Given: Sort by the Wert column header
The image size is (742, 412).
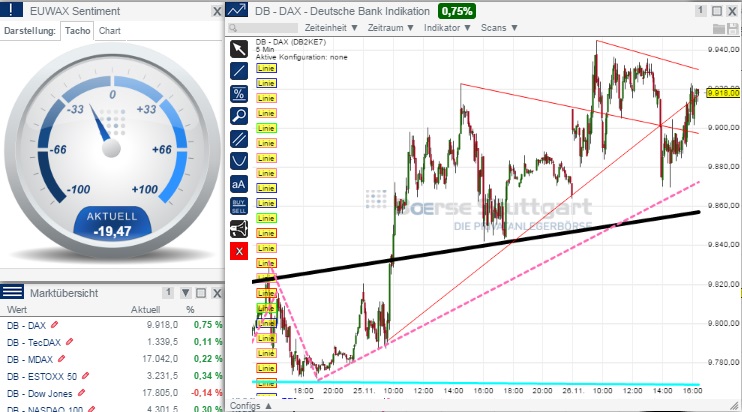Looking at the screenshot, I should coord(17,310).
